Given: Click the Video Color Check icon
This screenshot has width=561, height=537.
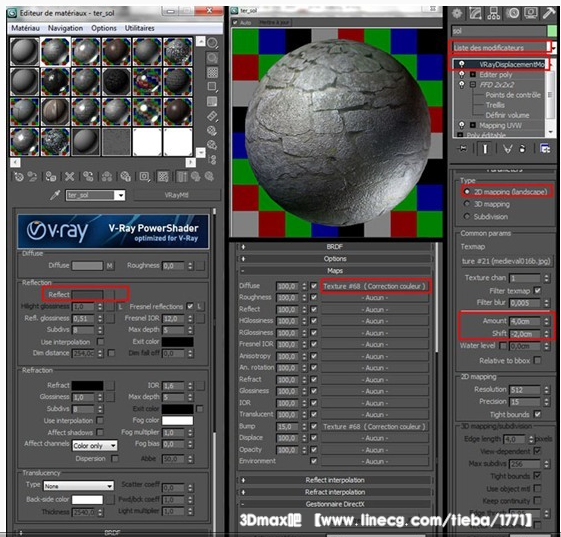Looking at the screenshot, I should click(212, 102).
